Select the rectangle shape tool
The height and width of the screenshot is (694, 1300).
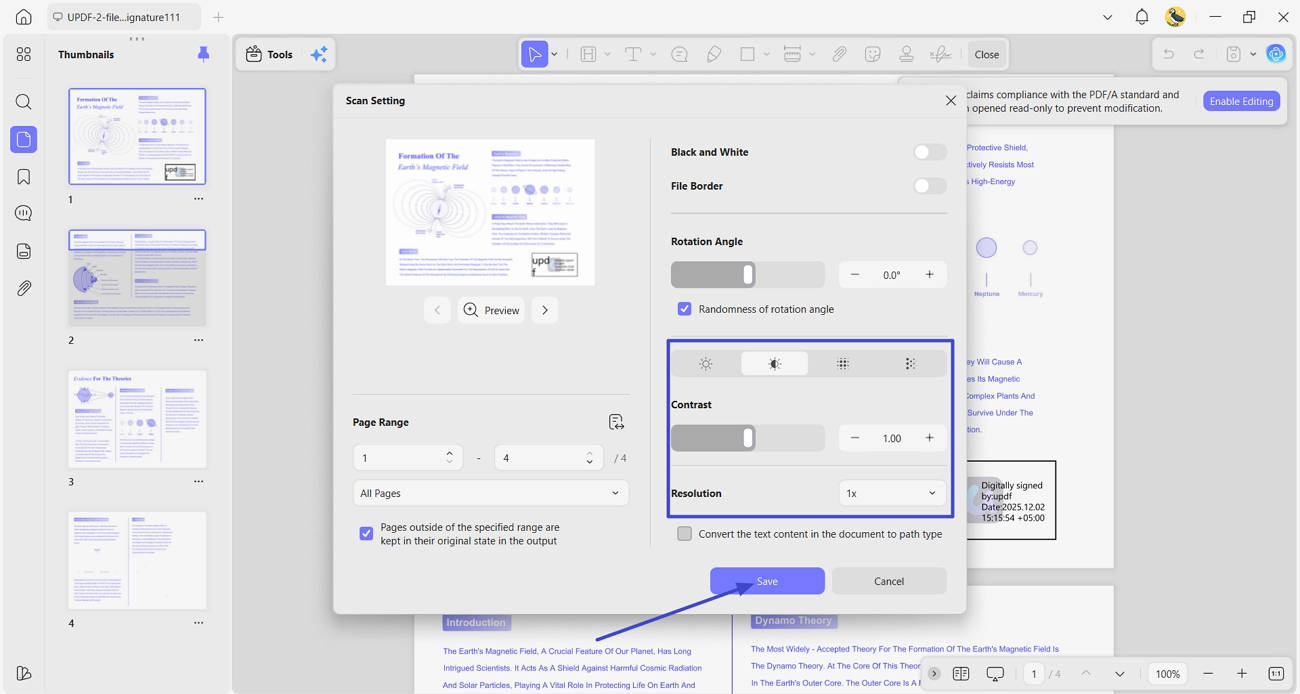click(x=747, y=54)
